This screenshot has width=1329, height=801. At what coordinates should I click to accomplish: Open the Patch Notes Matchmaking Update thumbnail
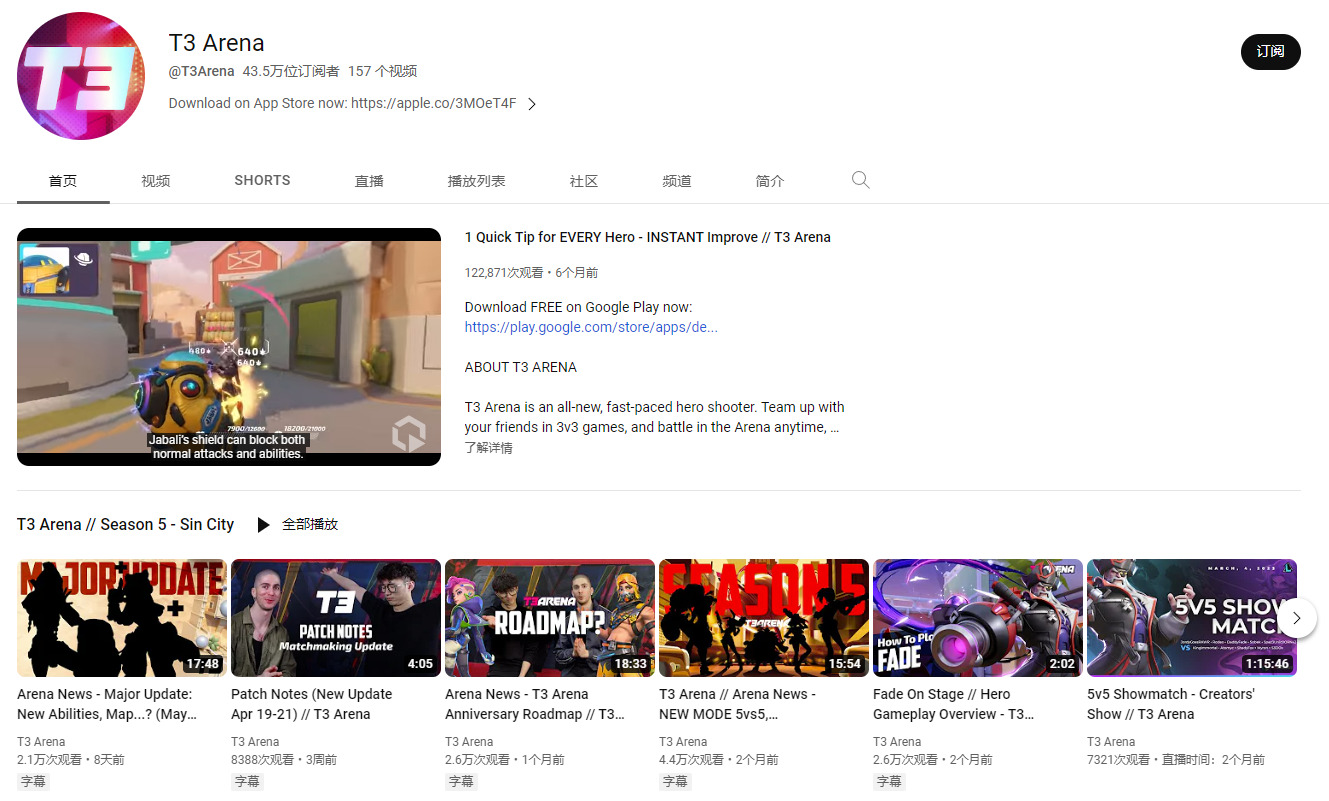pyautogui.click(x=336, y=618)
